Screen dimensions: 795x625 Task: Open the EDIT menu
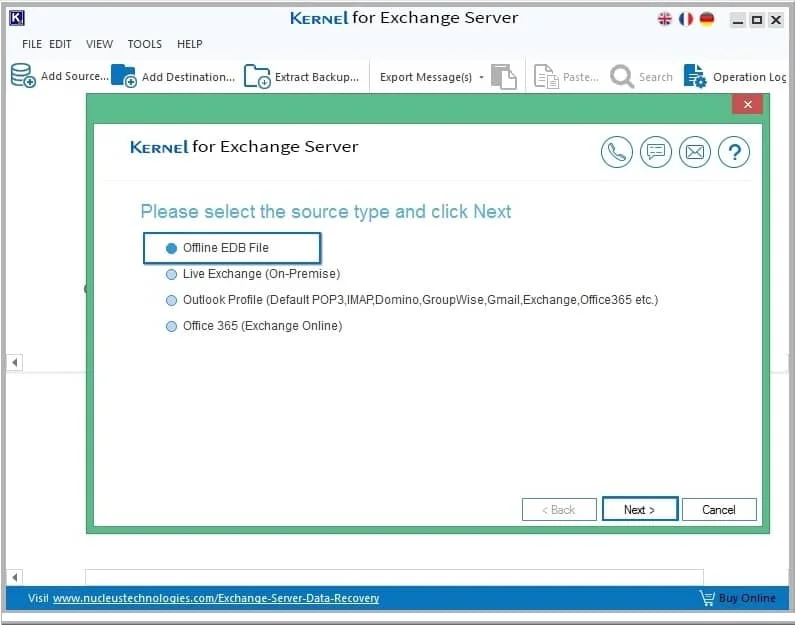60,44
